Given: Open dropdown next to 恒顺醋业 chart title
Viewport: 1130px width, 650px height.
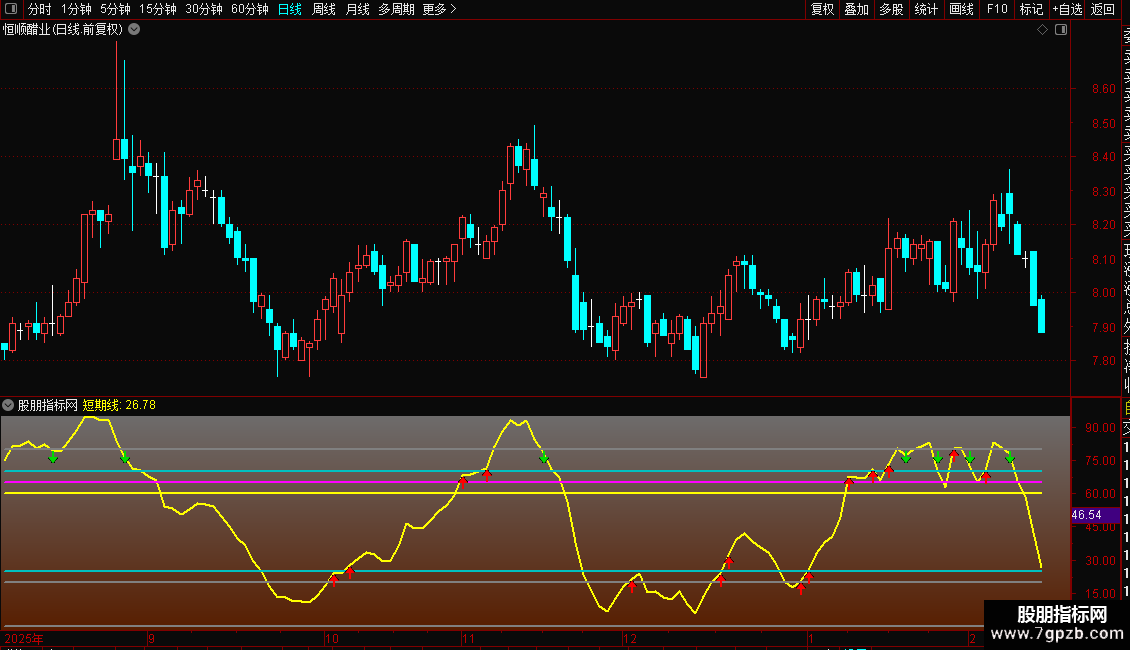Looking at the screenshot, I should coord(134,30).
